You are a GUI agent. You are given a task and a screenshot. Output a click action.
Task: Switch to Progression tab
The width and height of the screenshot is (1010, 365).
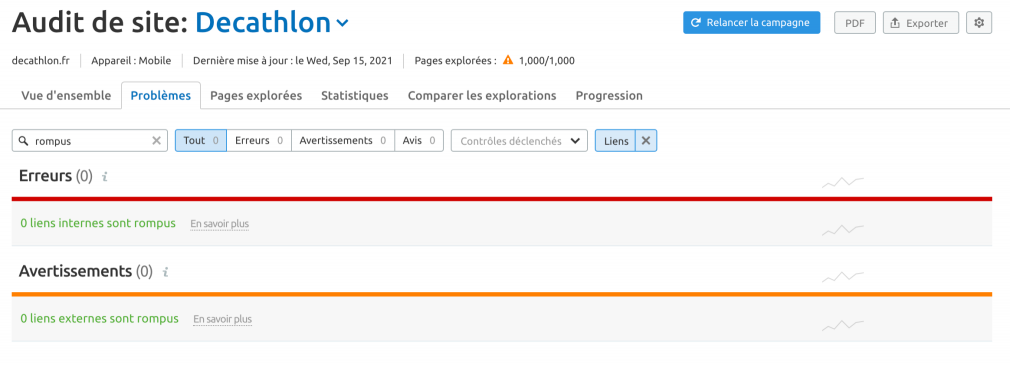pyautogui.click(x=609, y=95)
